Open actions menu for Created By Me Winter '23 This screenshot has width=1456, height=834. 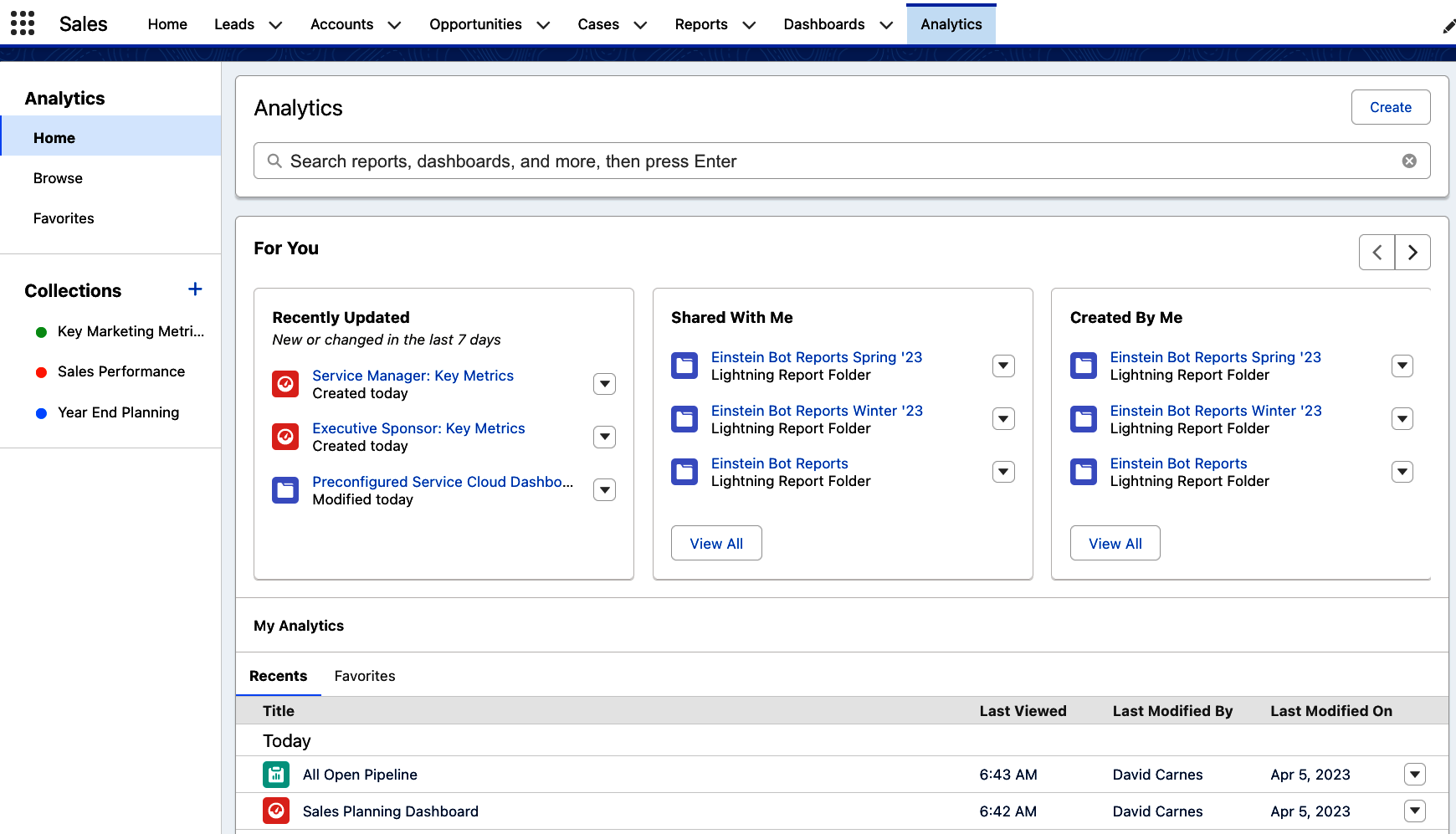tap(1402, 419)
